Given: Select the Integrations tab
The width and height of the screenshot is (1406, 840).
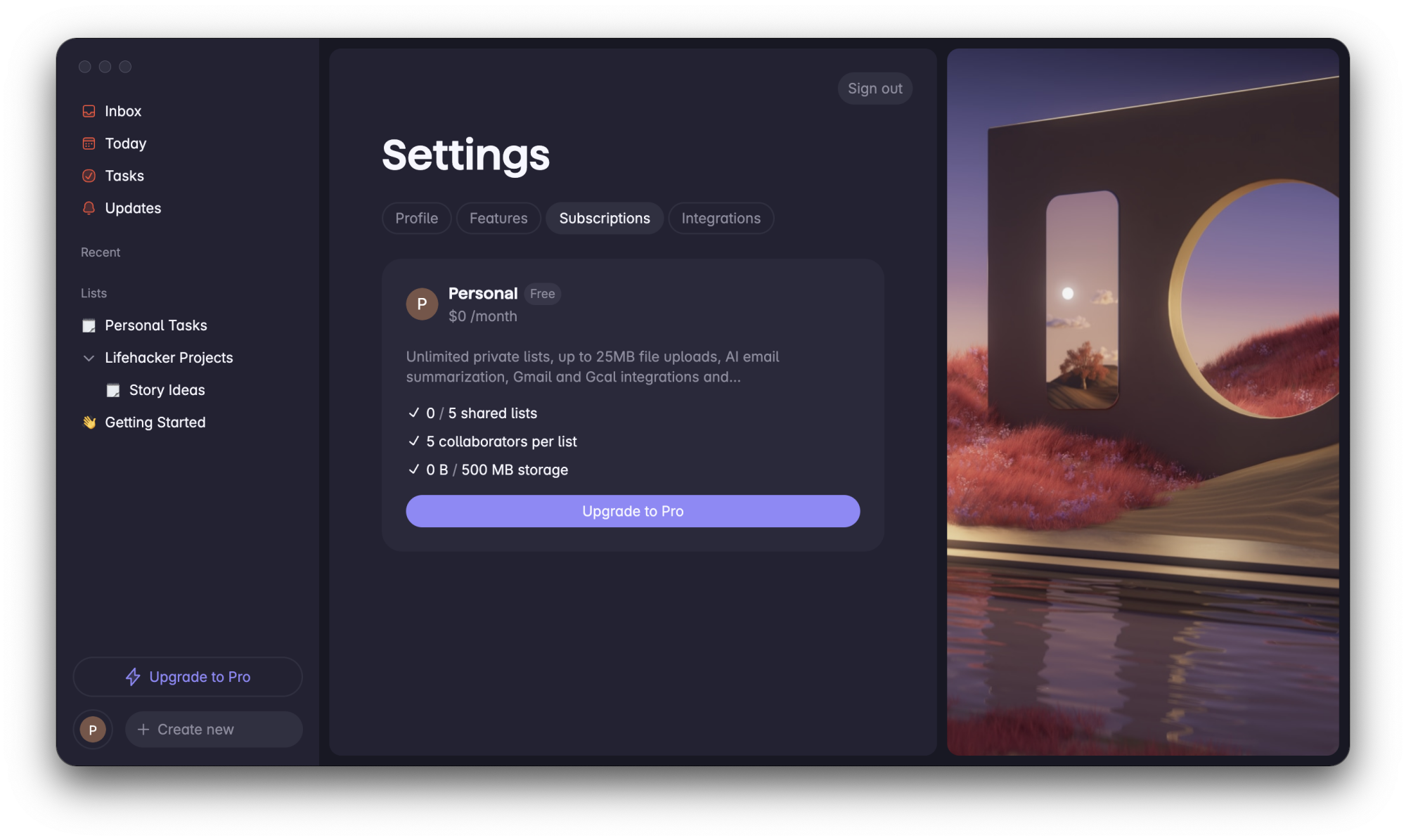Looking at the screenshot, I should (x=721, y=218).
